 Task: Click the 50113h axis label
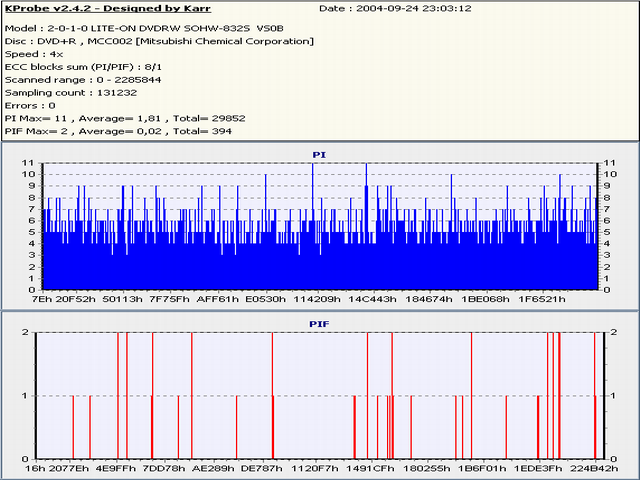coord(122,299)
